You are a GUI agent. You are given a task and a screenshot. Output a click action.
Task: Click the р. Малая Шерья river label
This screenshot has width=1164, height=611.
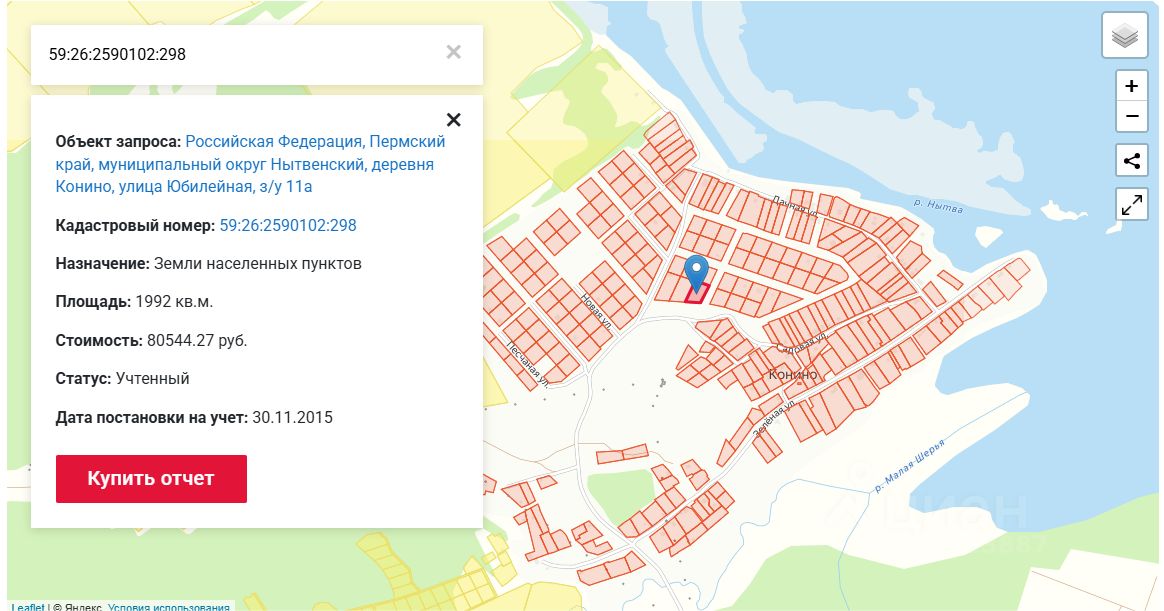pyautogui.click(x=910, y=466)
